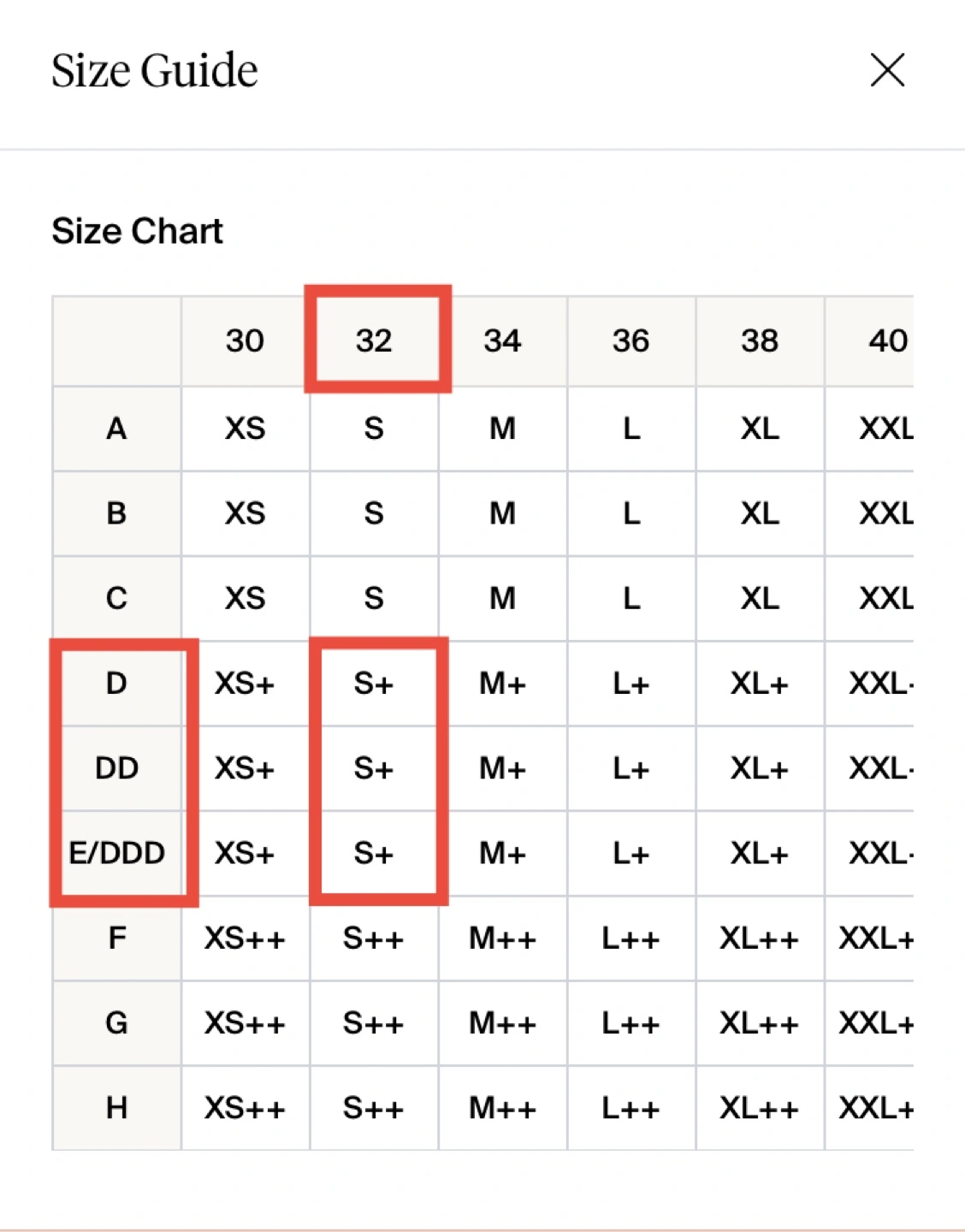Click the XL+ cell in the E/DDD row

760,853
